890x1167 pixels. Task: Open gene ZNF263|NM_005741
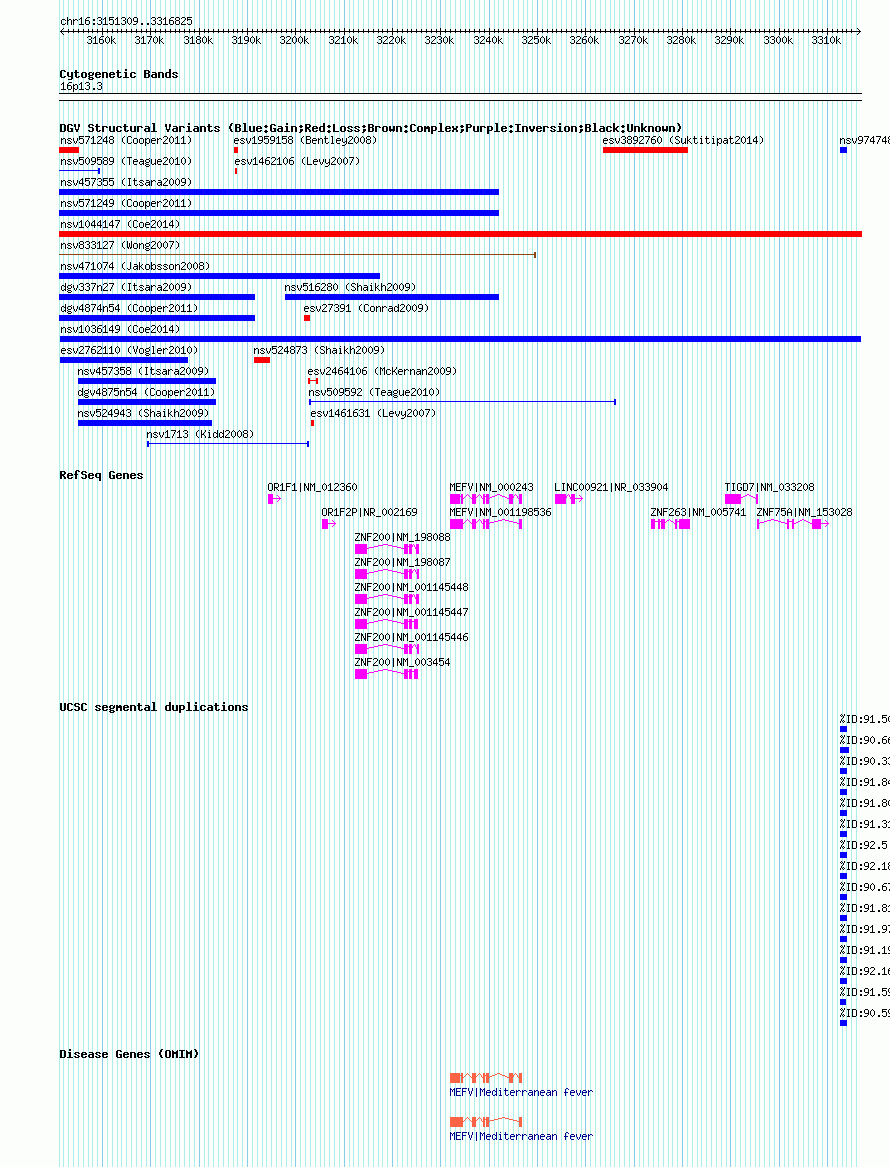pos(698,512)
